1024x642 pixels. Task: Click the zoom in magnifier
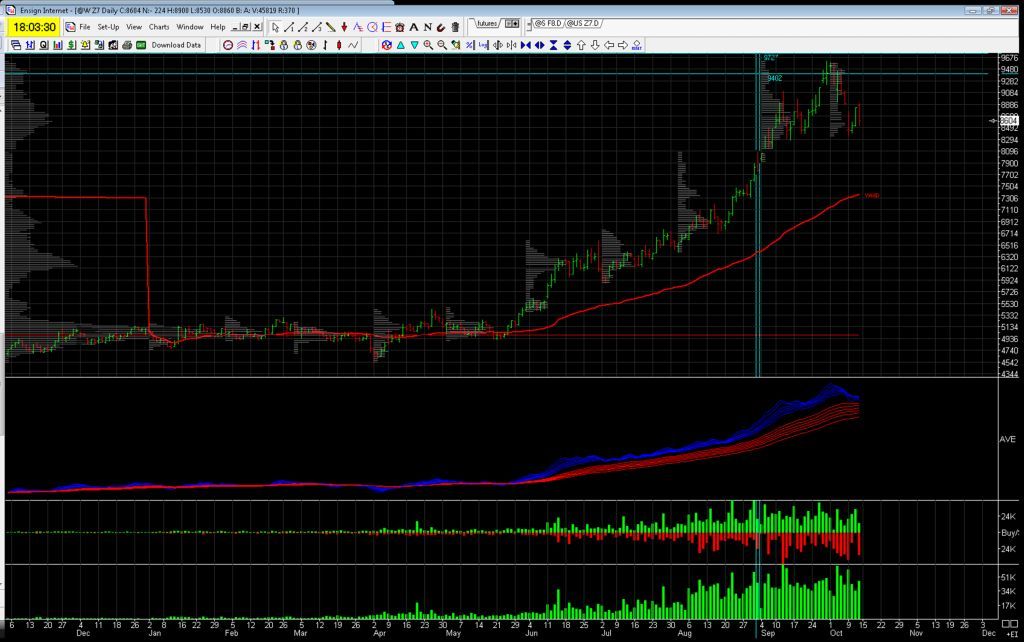click(428, 45)
